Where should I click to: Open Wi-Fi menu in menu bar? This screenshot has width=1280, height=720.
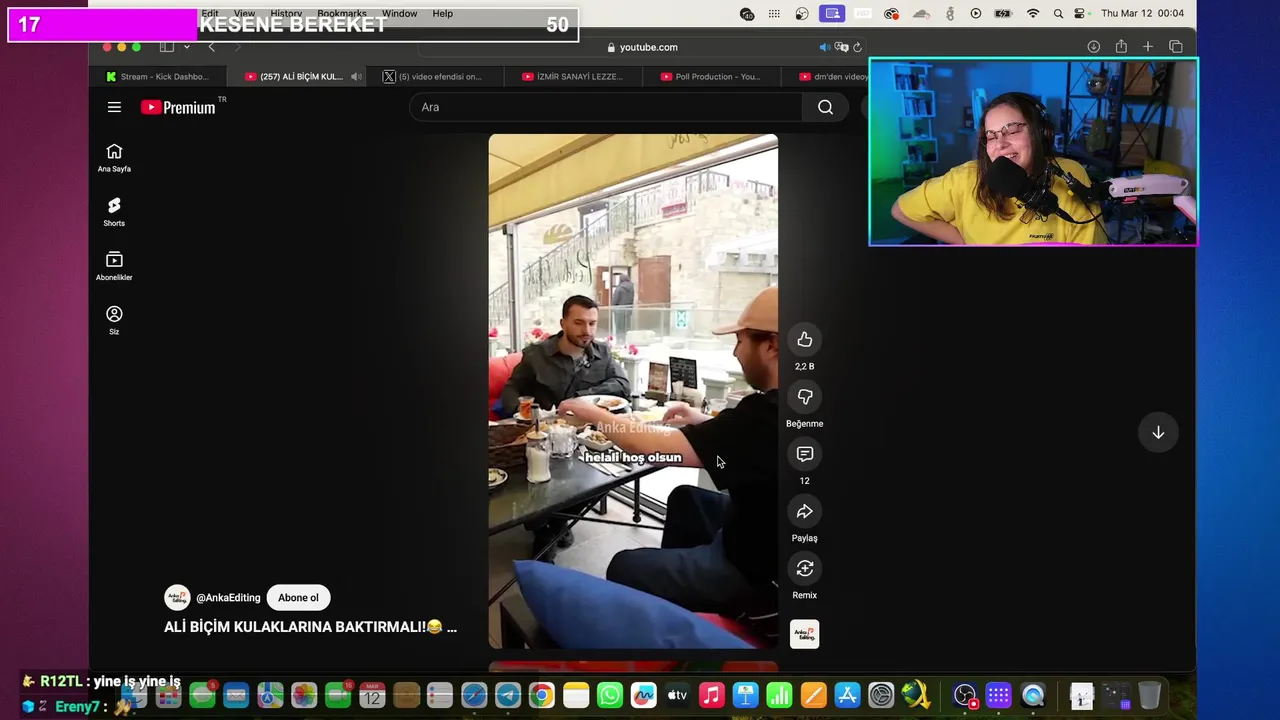pos(1033,13)
